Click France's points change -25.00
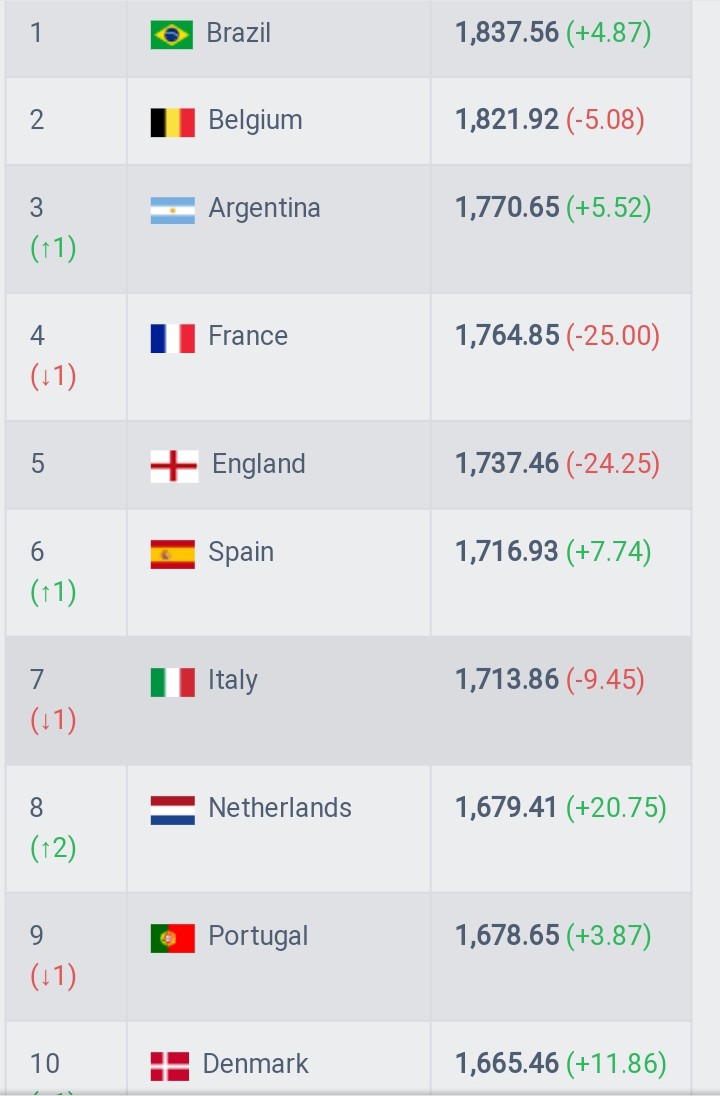Screen dimensions: 720x1096 [613, 336]
